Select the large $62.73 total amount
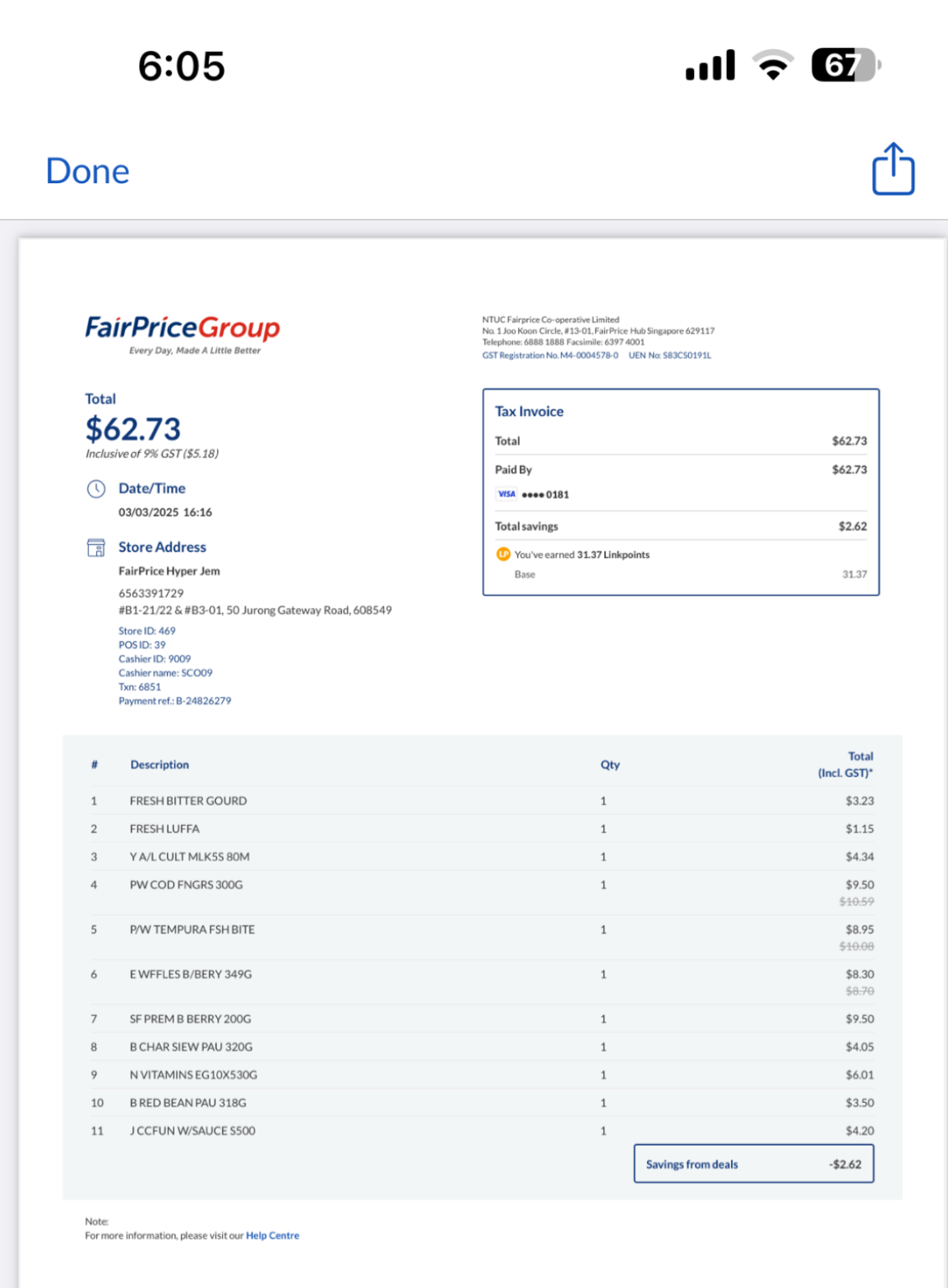Viewport: 948px width, 1288px height. (x=133, y=429)
